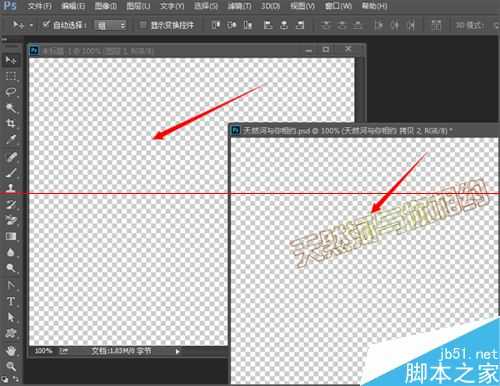Viewport: 500px width, 386px height.
Task: Select the Clone Stamp tool
Action: coord(11,188)
